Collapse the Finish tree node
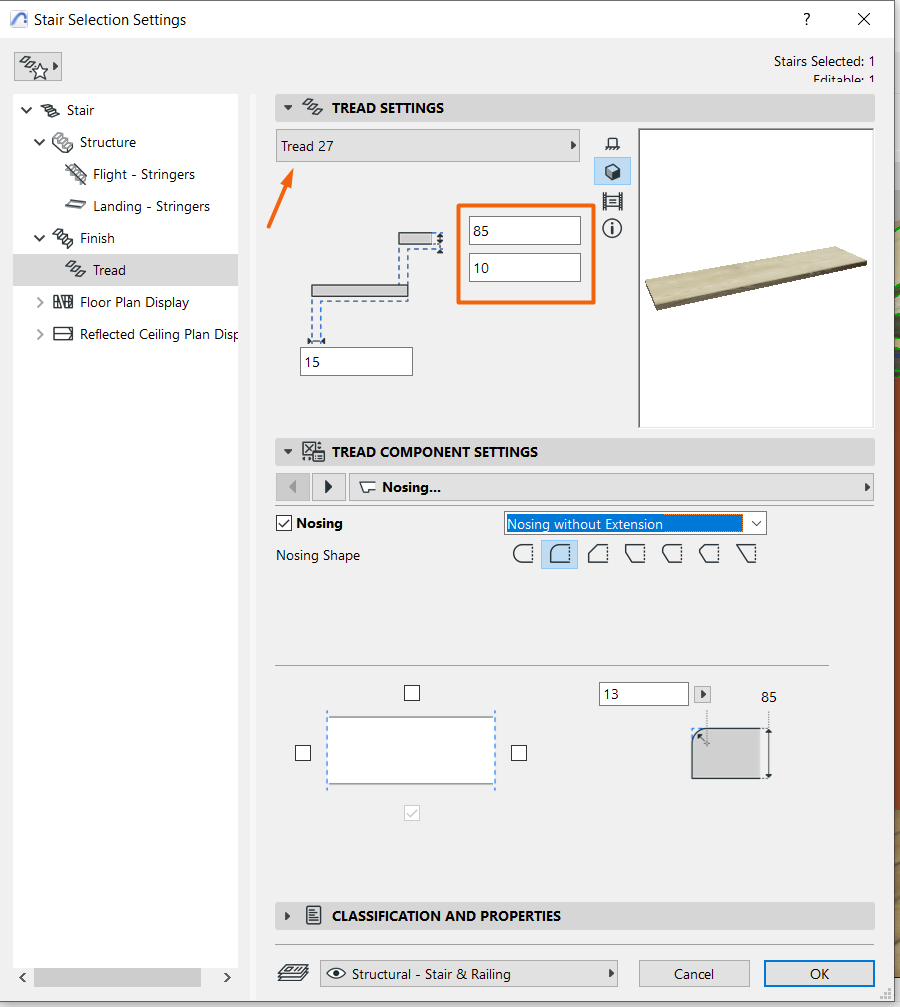Screen dimensions: 900x1007 [x=39, y=238]
